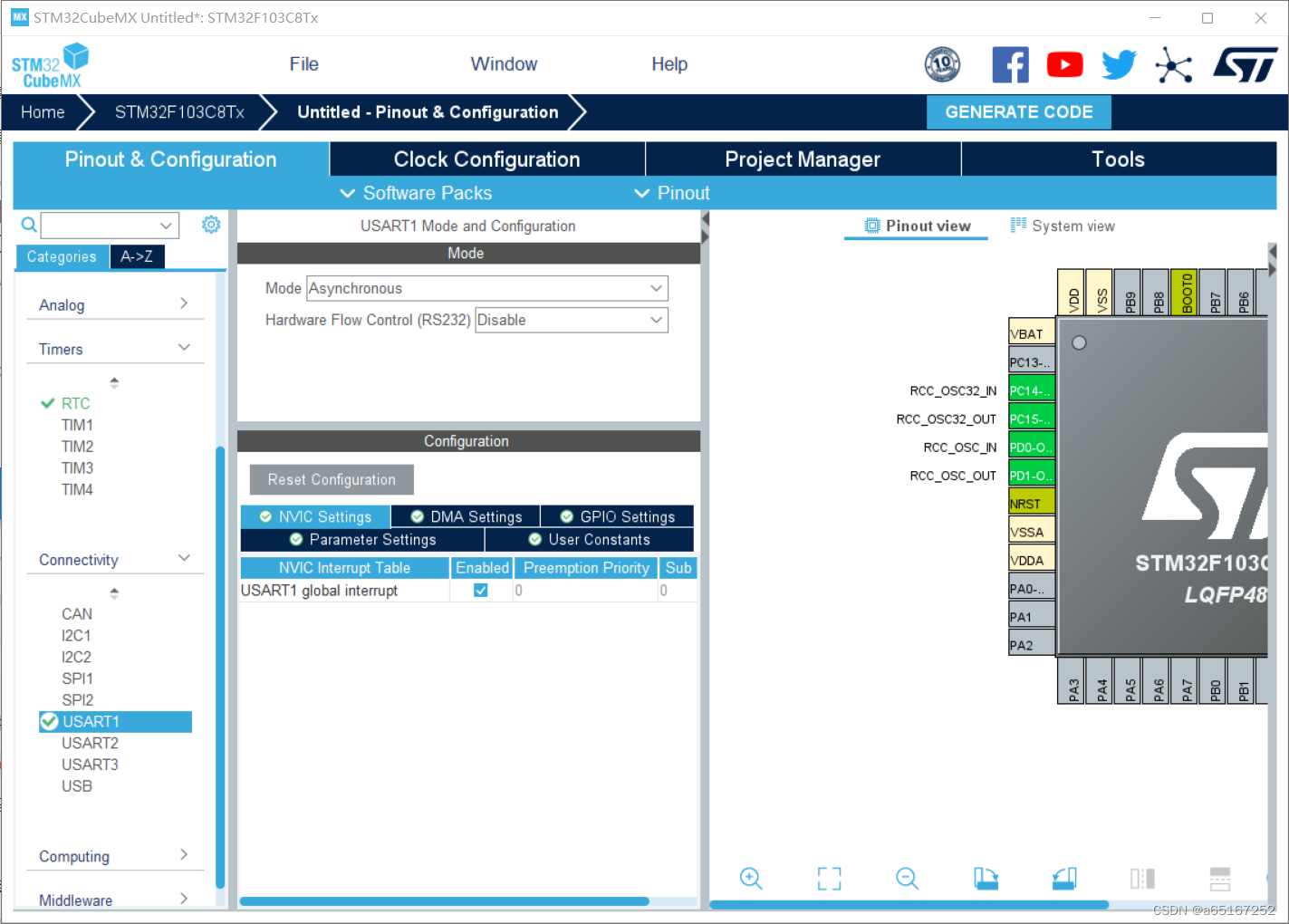Open the YouTube icon link
The width and height of the screenshot is (1289, 924).
pyautogui.click(x=1065, y=64)
